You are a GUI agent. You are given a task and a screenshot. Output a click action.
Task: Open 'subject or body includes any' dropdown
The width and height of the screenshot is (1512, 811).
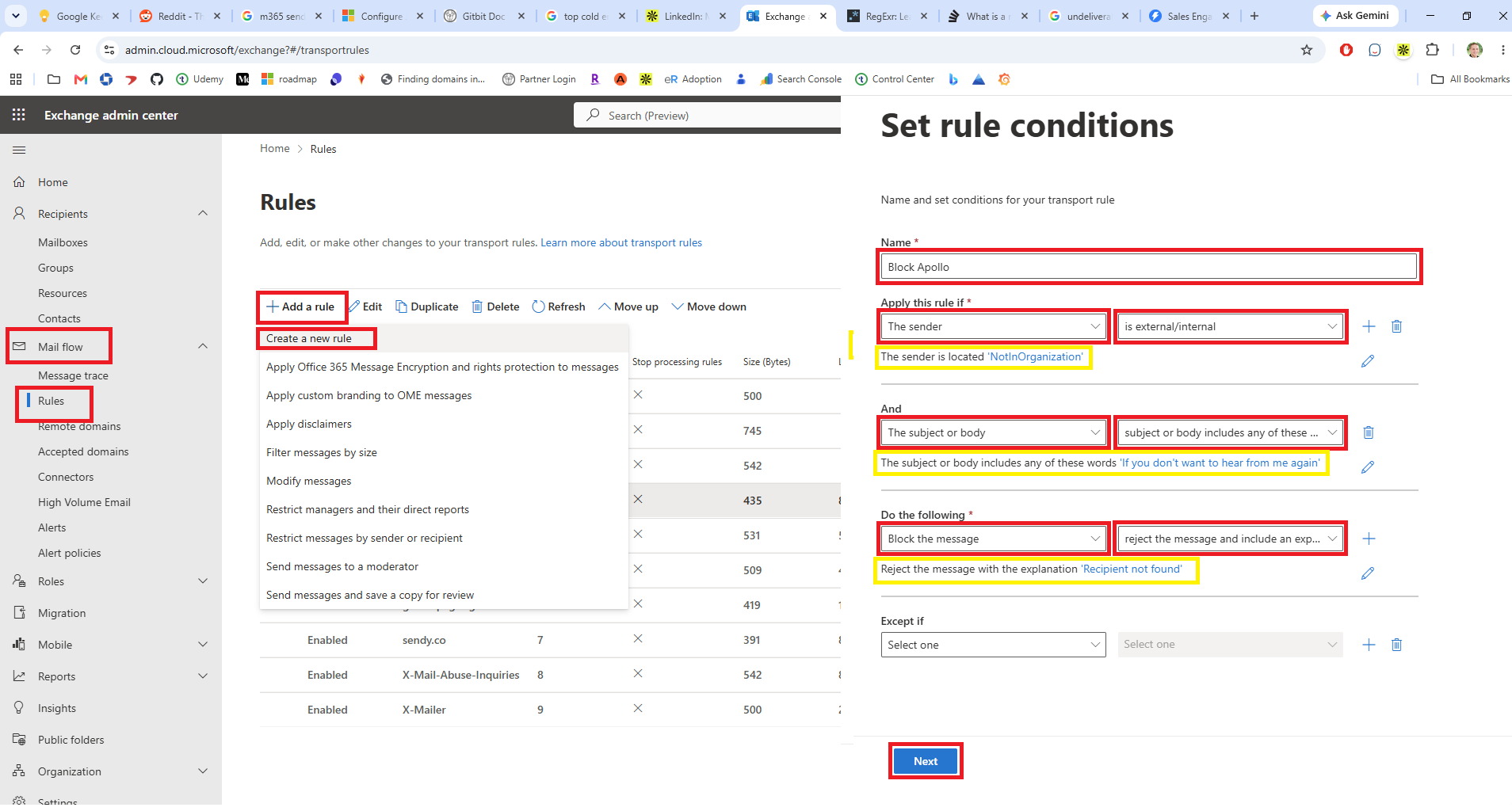[1230, 432]
